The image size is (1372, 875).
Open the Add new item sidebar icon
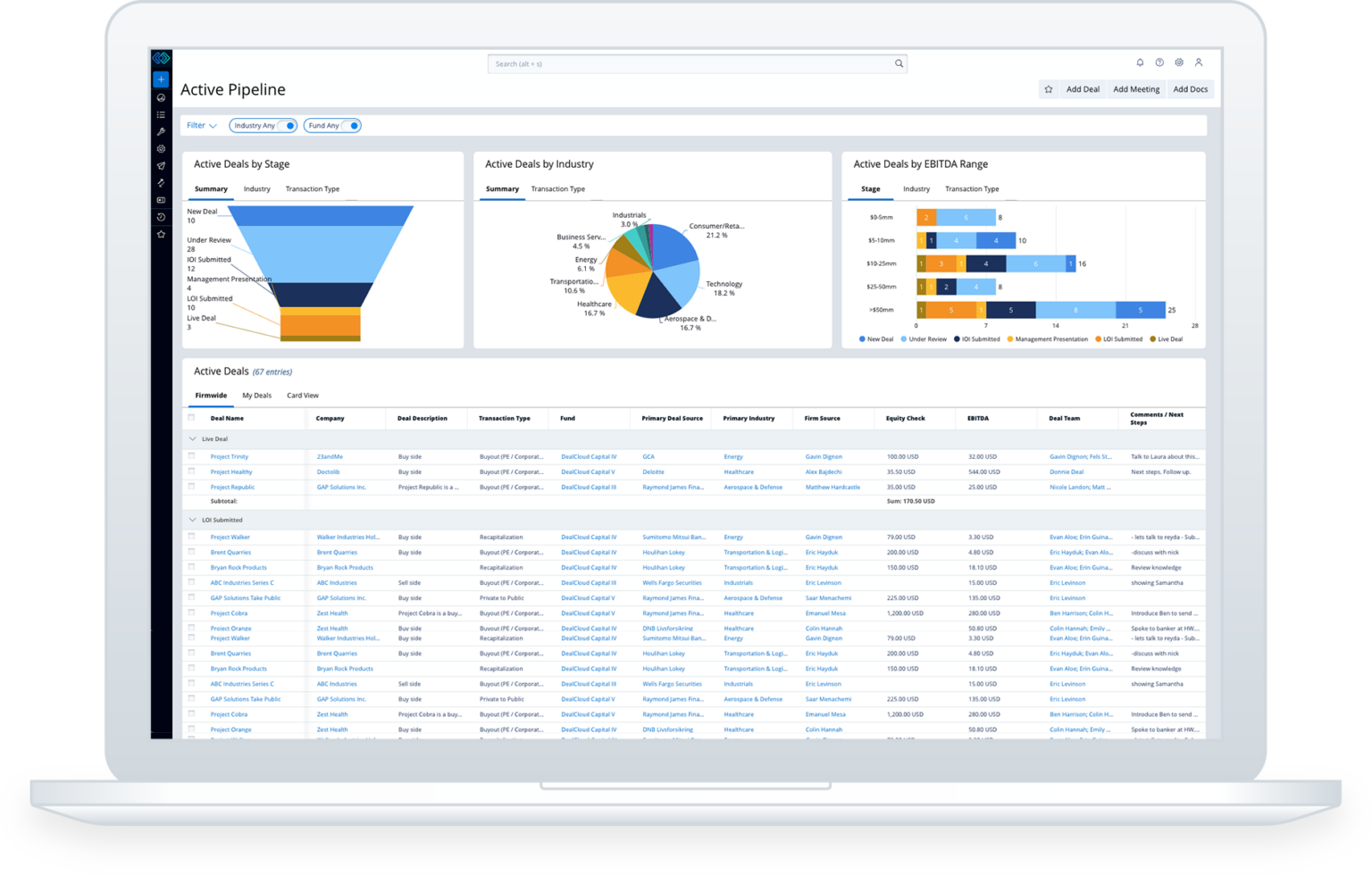tap(161, 79)
